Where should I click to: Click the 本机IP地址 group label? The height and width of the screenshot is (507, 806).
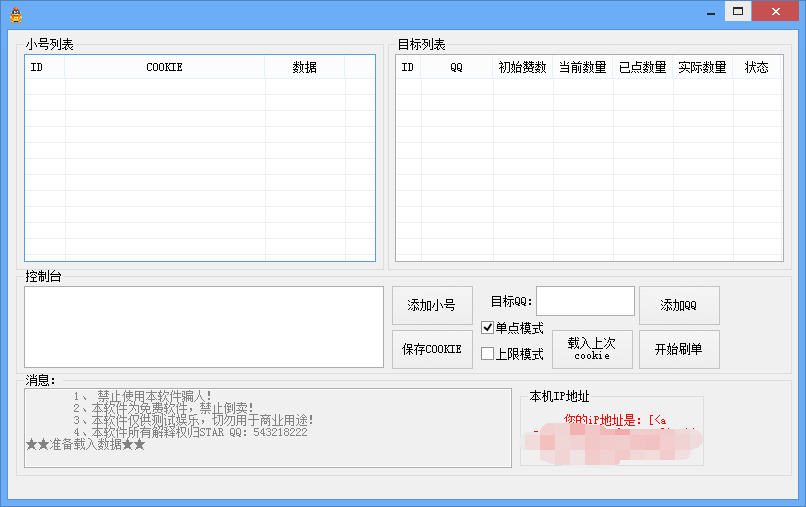click(x=559, y=396)
